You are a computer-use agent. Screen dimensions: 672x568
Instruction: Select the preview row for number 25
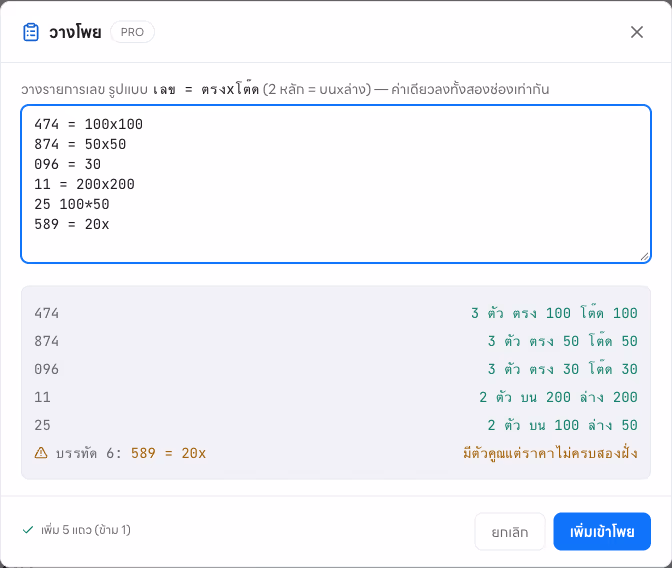(336, 425)
